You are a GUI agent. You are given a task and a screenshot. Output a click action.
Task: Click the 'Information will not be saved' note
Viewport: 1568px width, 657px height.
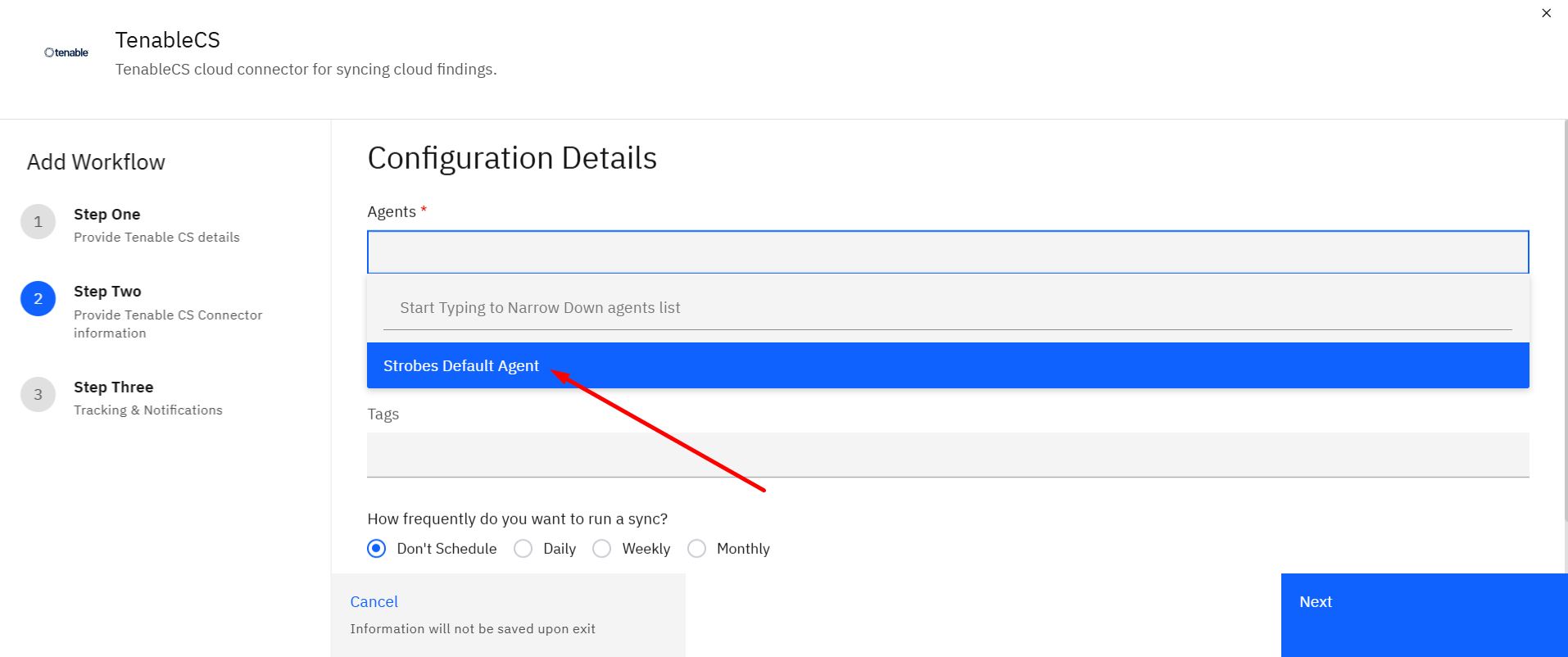click(473, 629)
